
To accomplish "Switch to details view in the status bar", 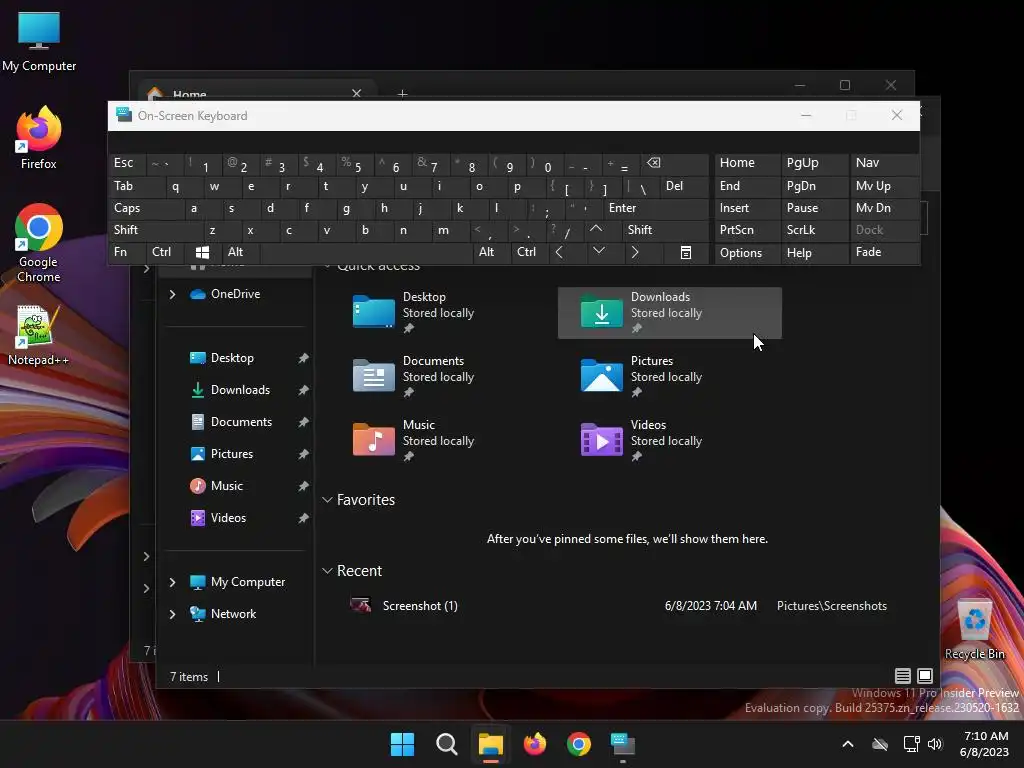I will click(903, 676).
